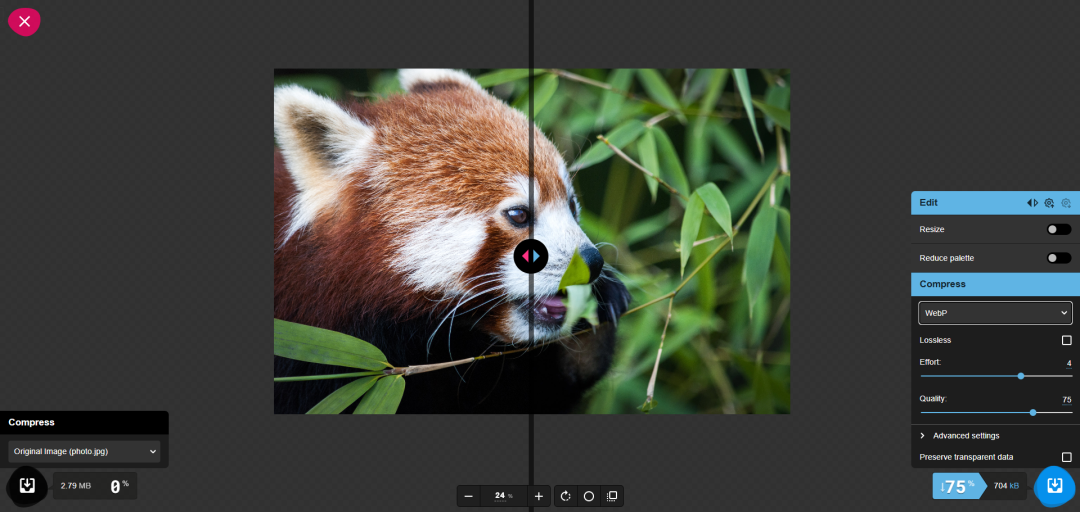Rotate the image with the rotate icon
This screenshot has height=512, width=1080.
click(566, 496)
